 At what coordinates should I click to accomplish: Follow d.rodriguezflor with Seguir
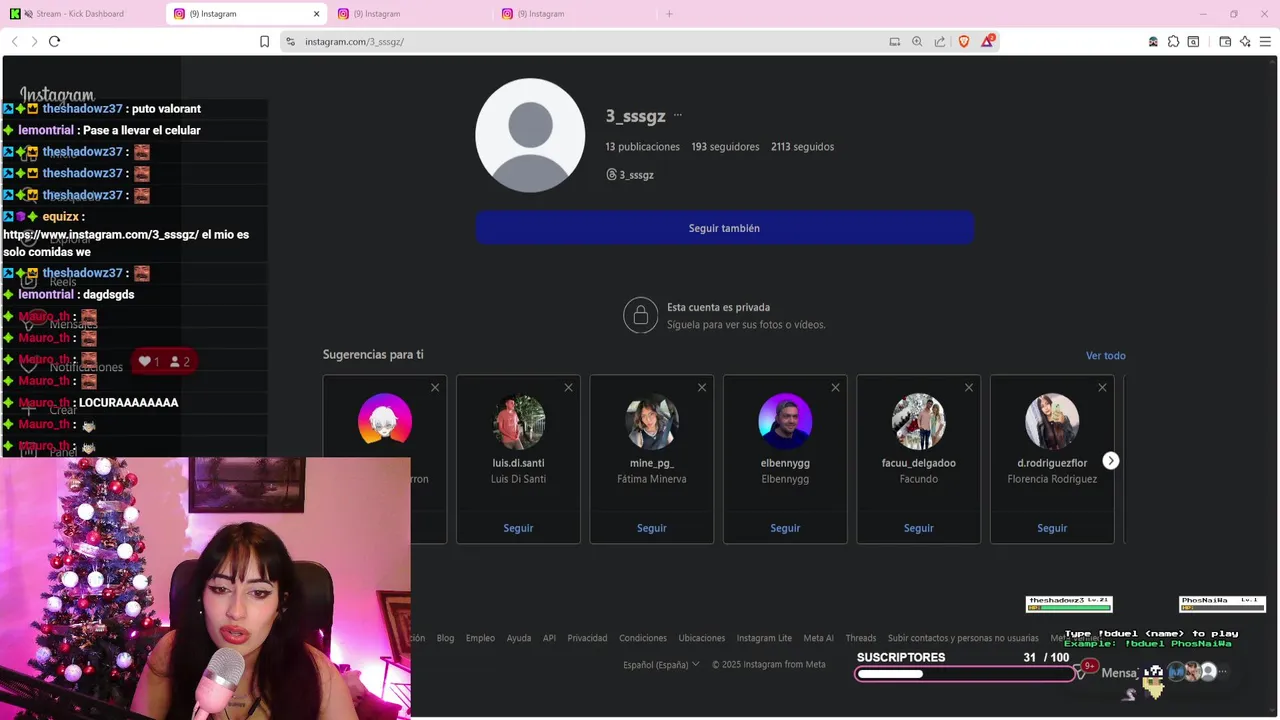(x=1052, y=528)
